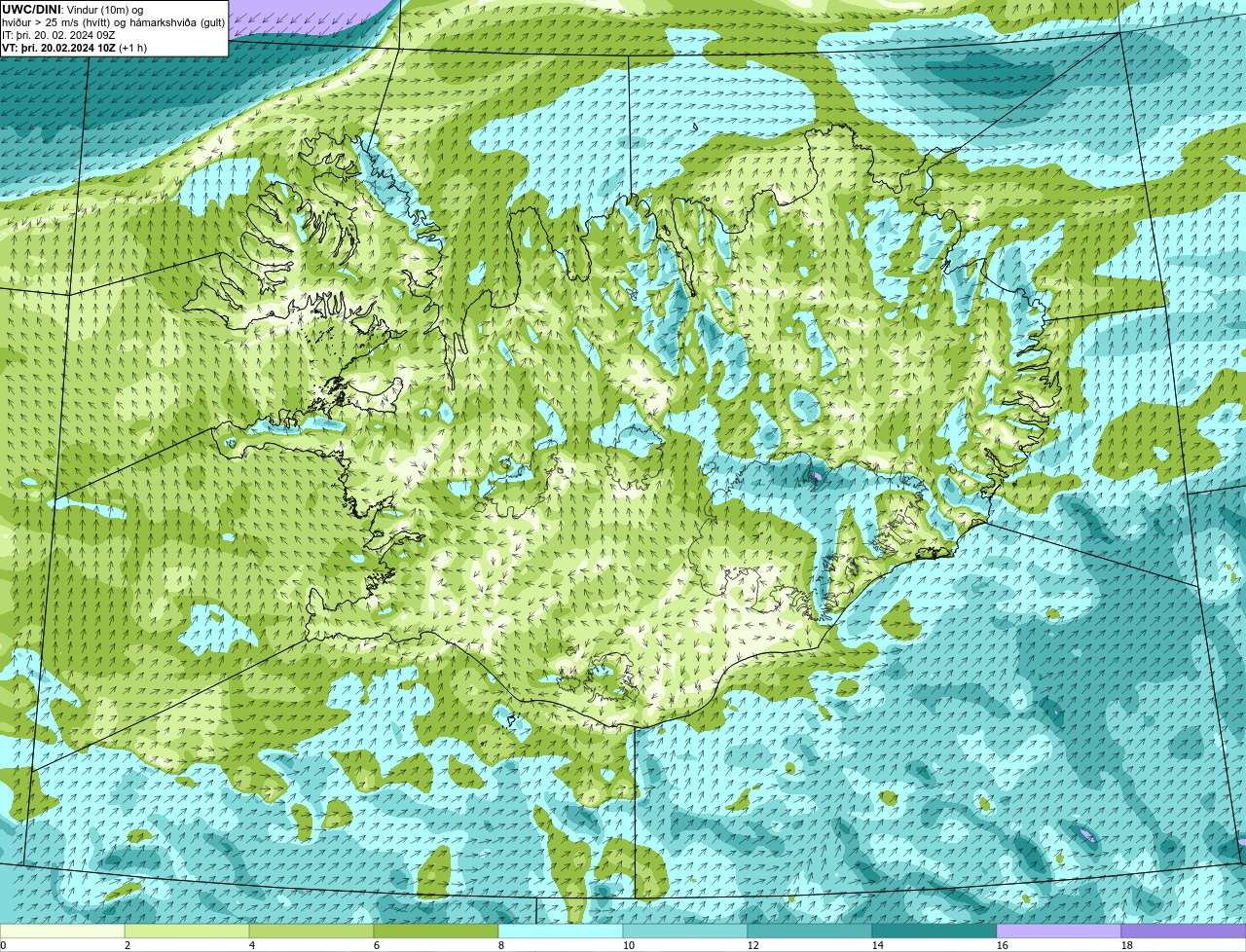Click the 12–14 m/s teal colour bar segment
The image size is (1246, 952).
tap(810, 931)
